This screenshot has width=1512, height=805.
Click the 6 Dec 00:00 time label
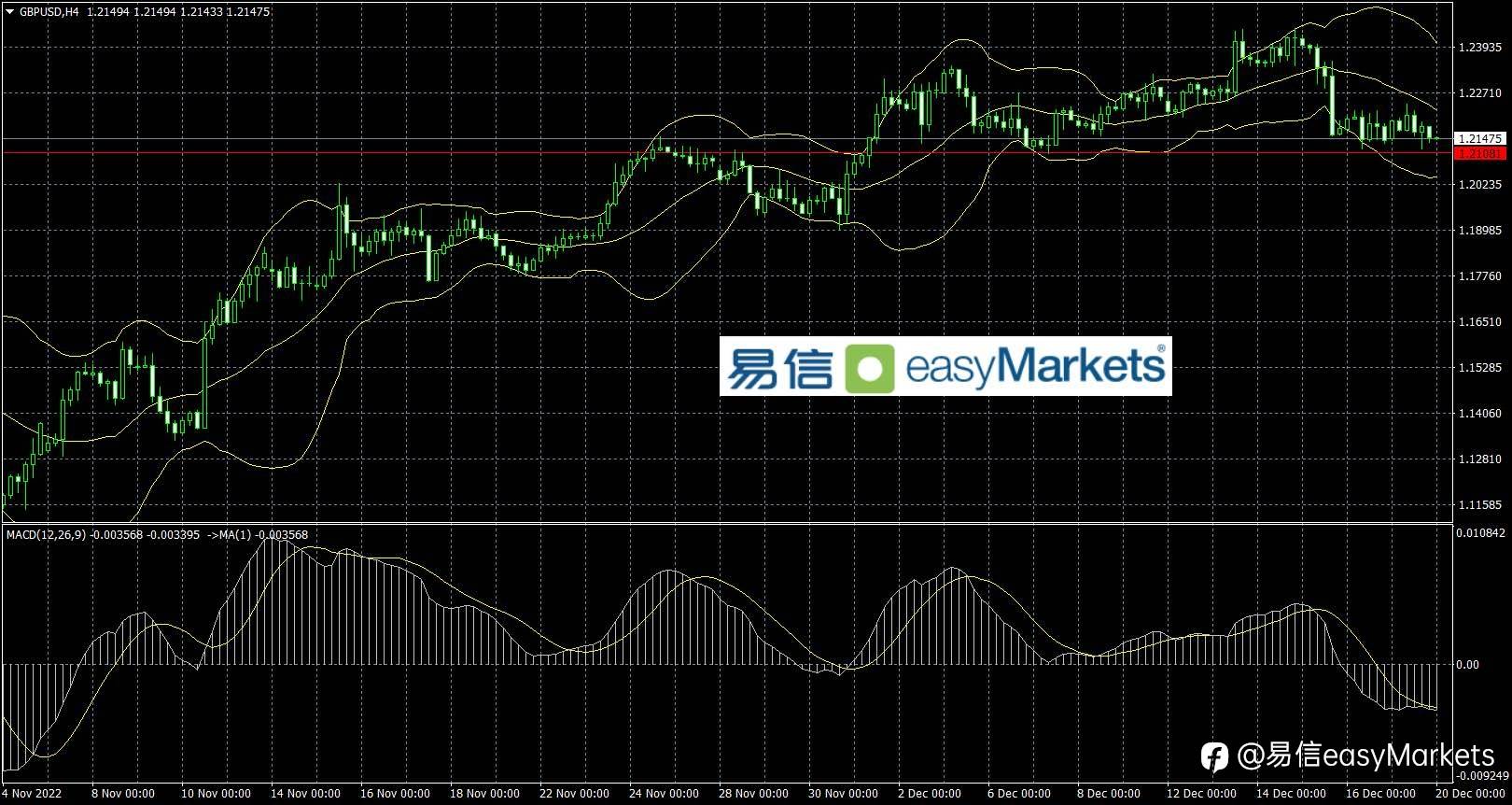point(1019,794)
